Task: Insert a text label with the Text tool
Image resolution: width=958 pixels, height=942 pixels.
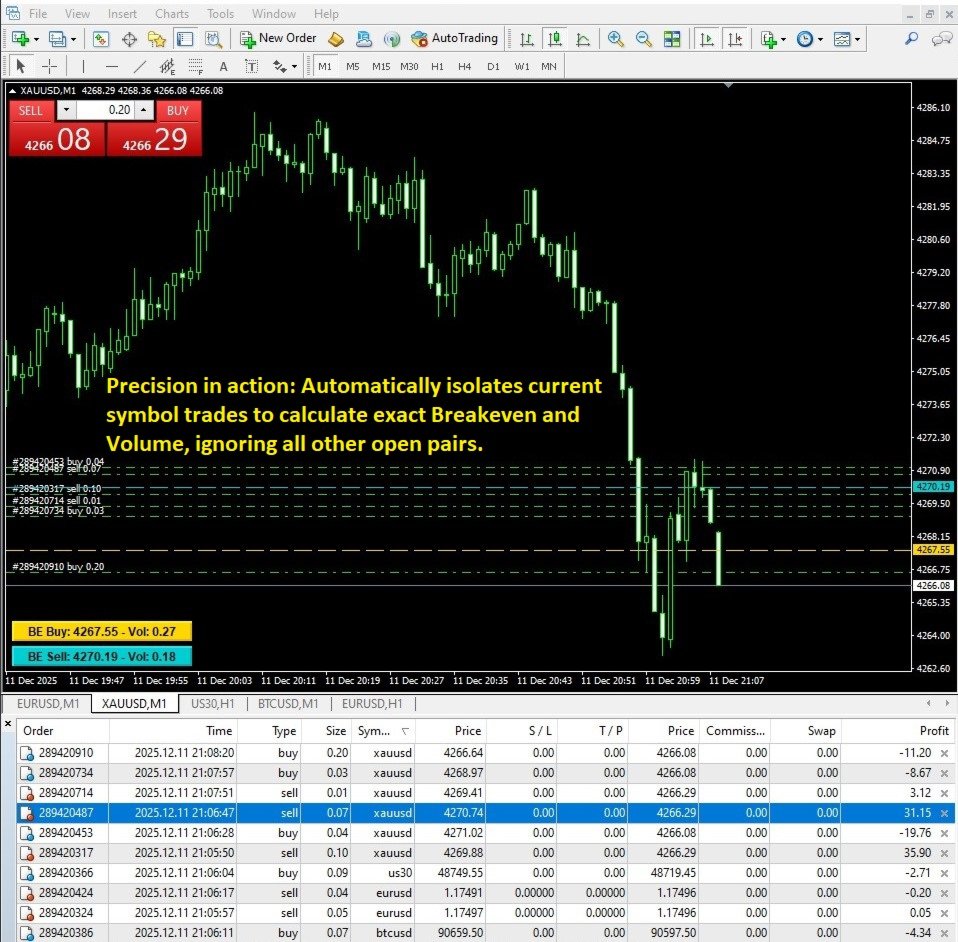Action: point(223,66)
